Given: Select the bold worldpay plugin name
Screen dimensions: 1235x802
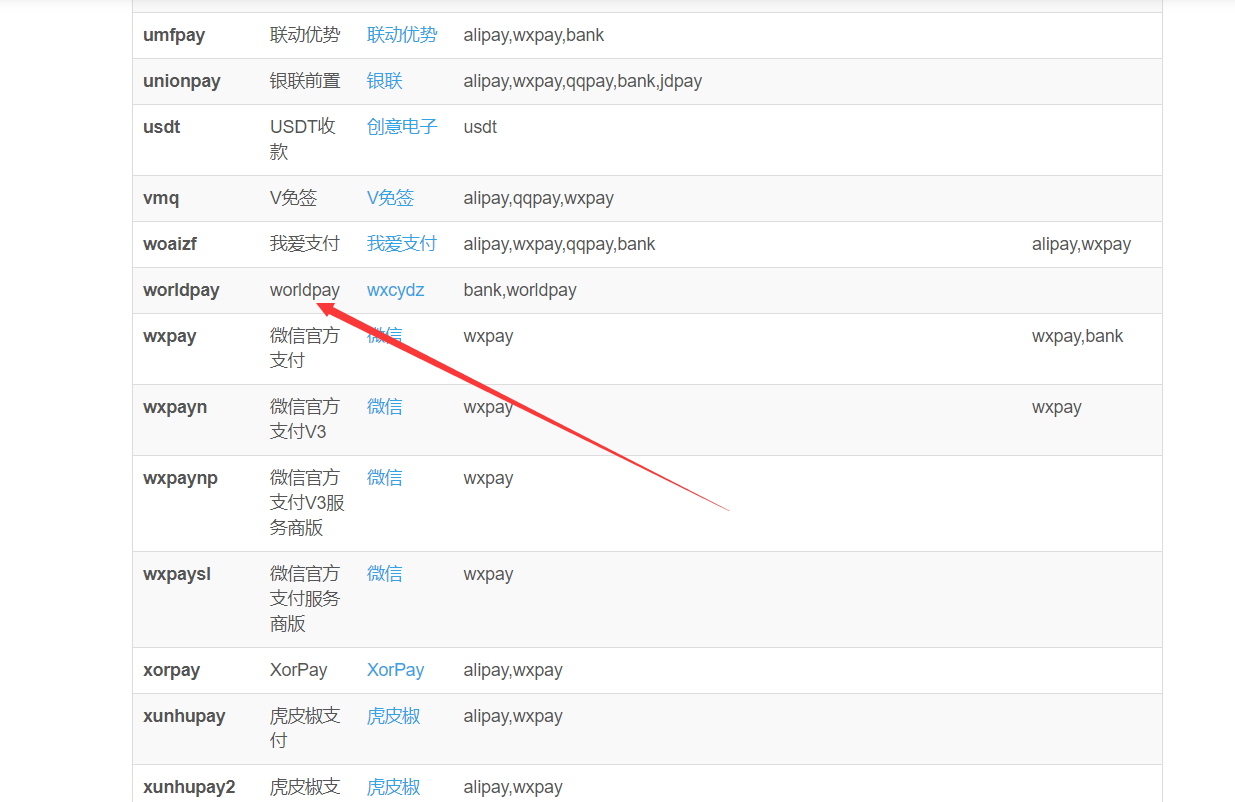Looking at the screenshot, I should pos(181,290).
